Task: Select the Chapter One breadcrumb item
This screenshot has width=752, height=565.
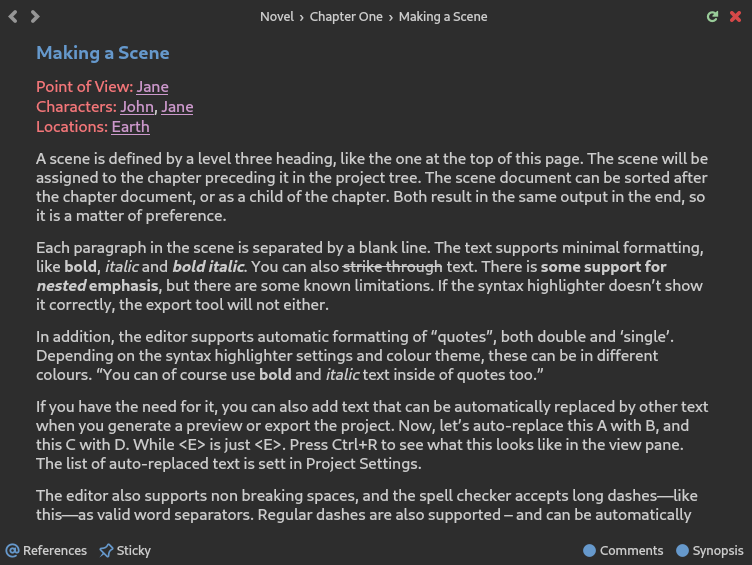Action: tap(346, 17)
